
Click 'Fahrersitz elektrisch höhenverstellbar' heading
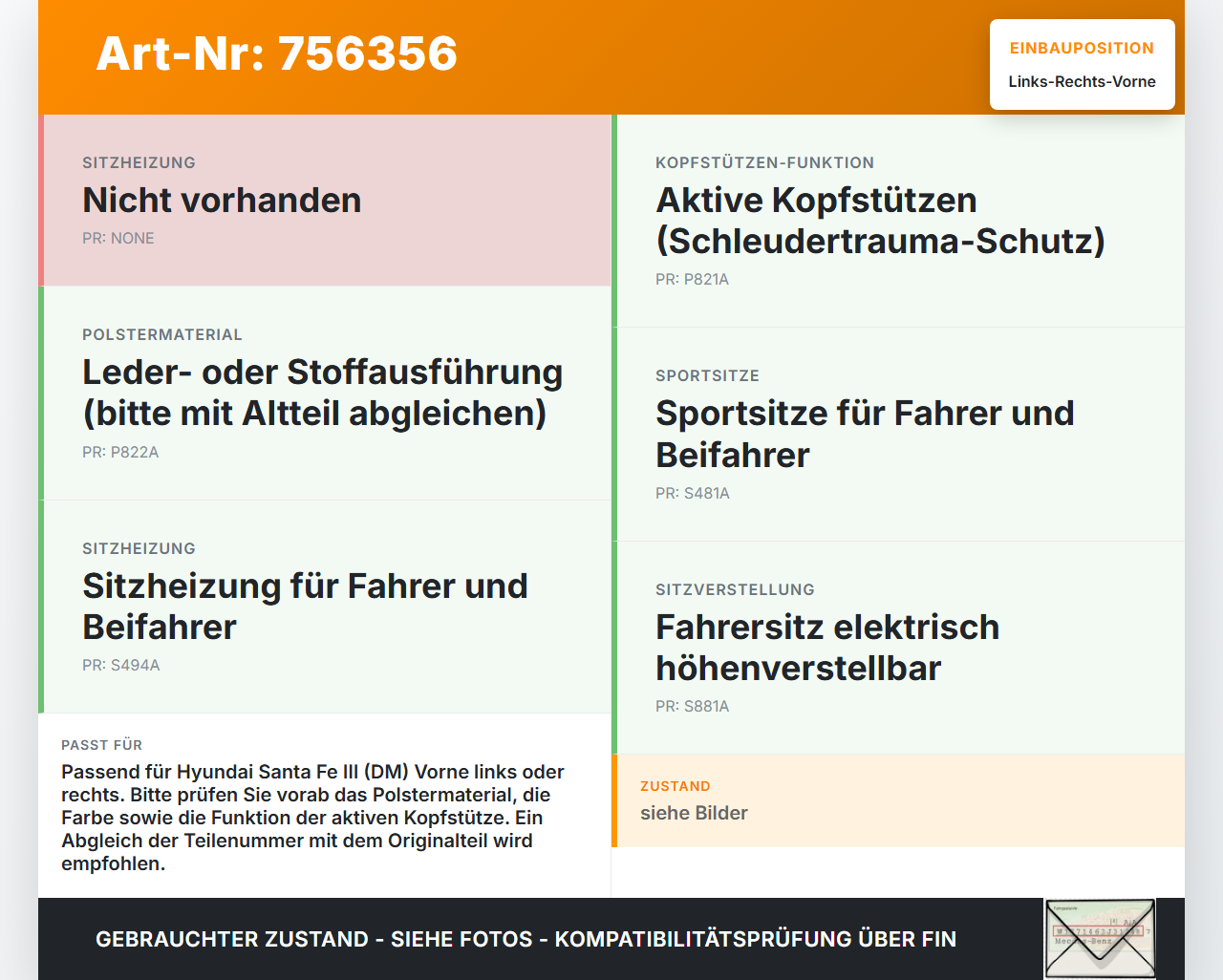pos(827,648)
